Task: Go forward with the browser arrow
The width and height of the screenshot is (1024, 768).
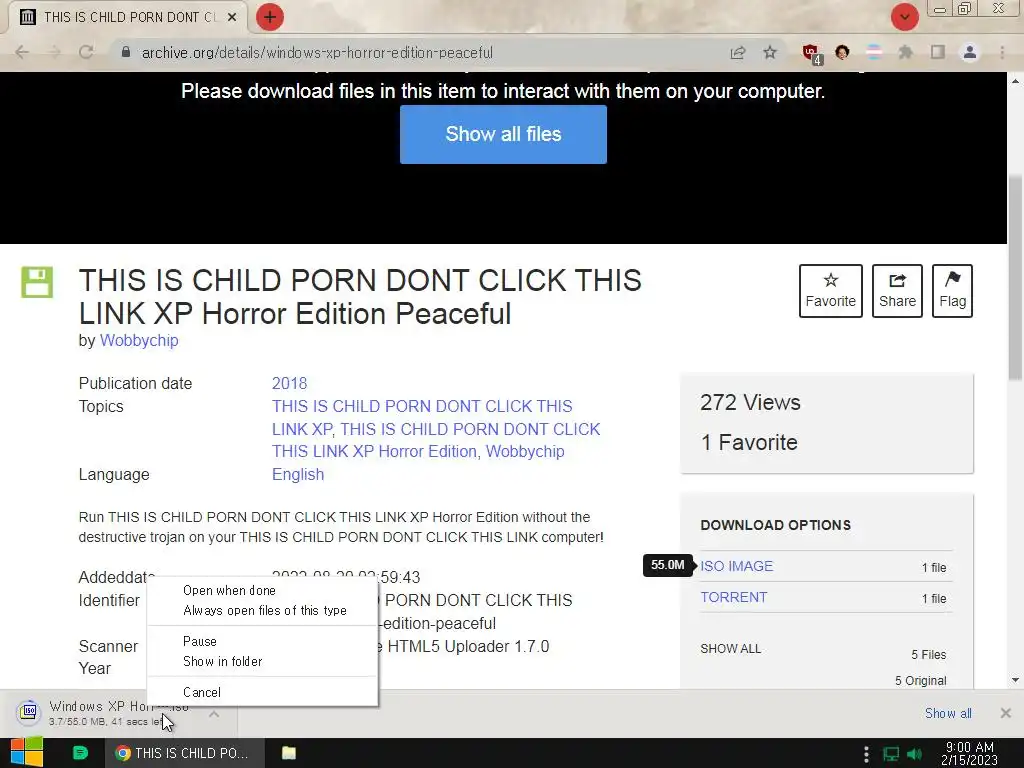Action: coord(54,52)
